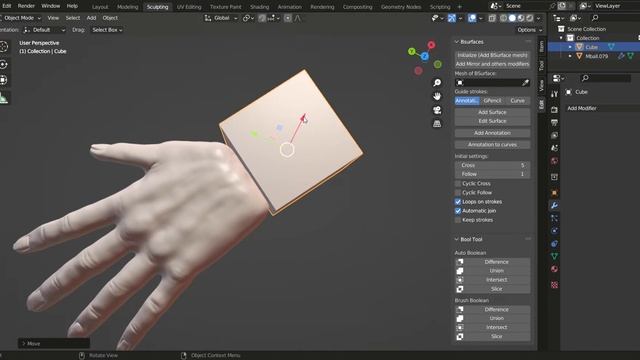Screen dimensions: 640x360
Task: Toggle viewport overlays button
Action: coord(472,18)
